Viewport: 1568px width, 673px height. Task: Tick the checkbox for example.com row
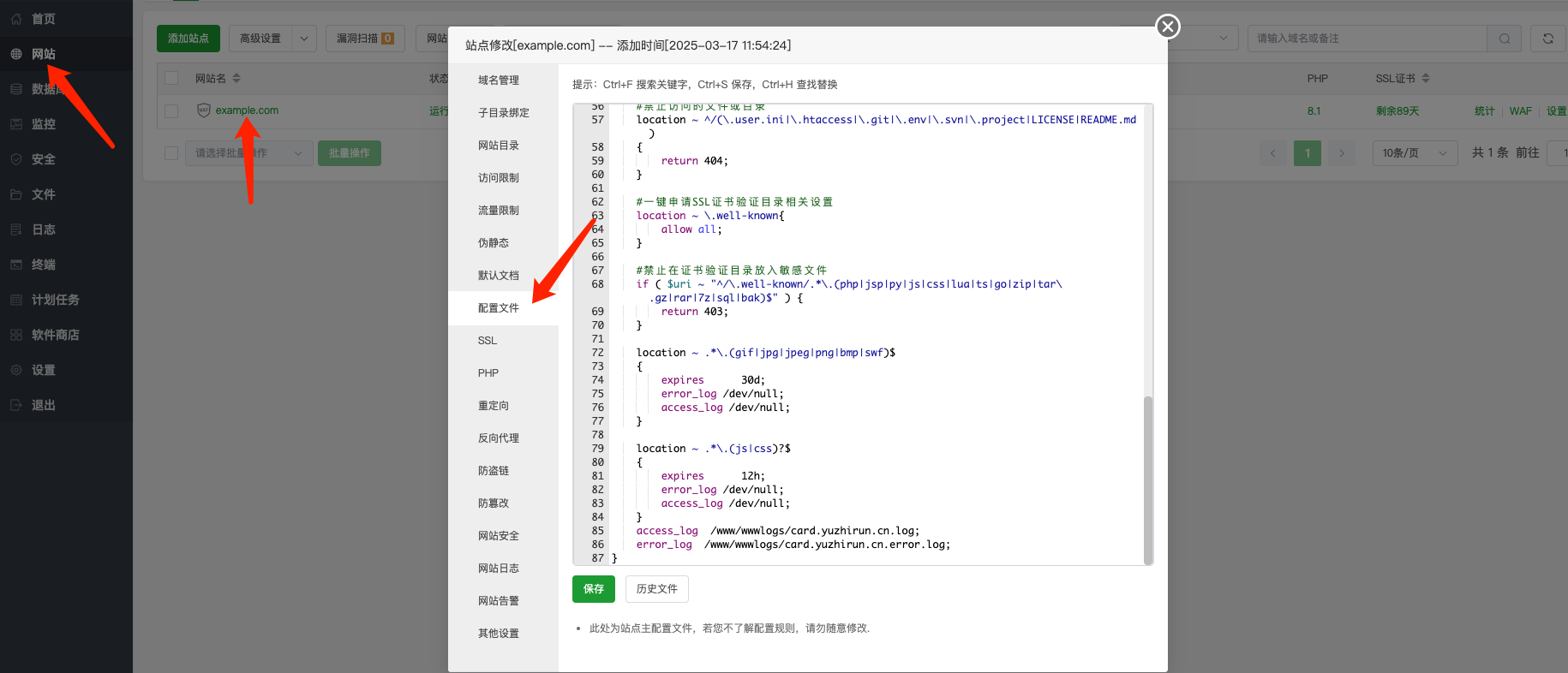171,111
